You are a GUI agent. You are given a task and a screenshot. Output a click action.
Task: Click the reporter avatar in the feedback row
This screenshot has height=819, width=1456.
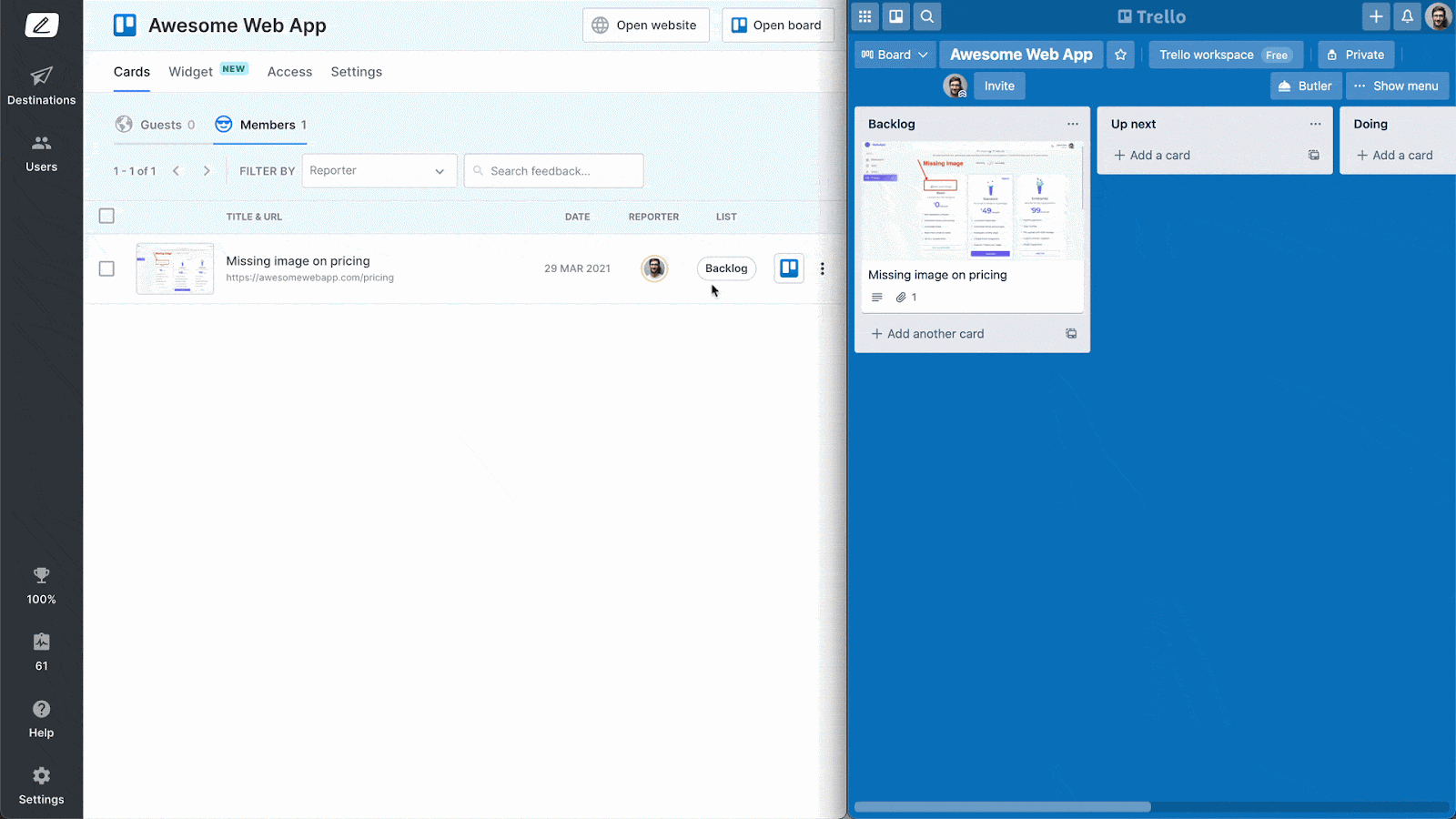(x=654, y=268)
